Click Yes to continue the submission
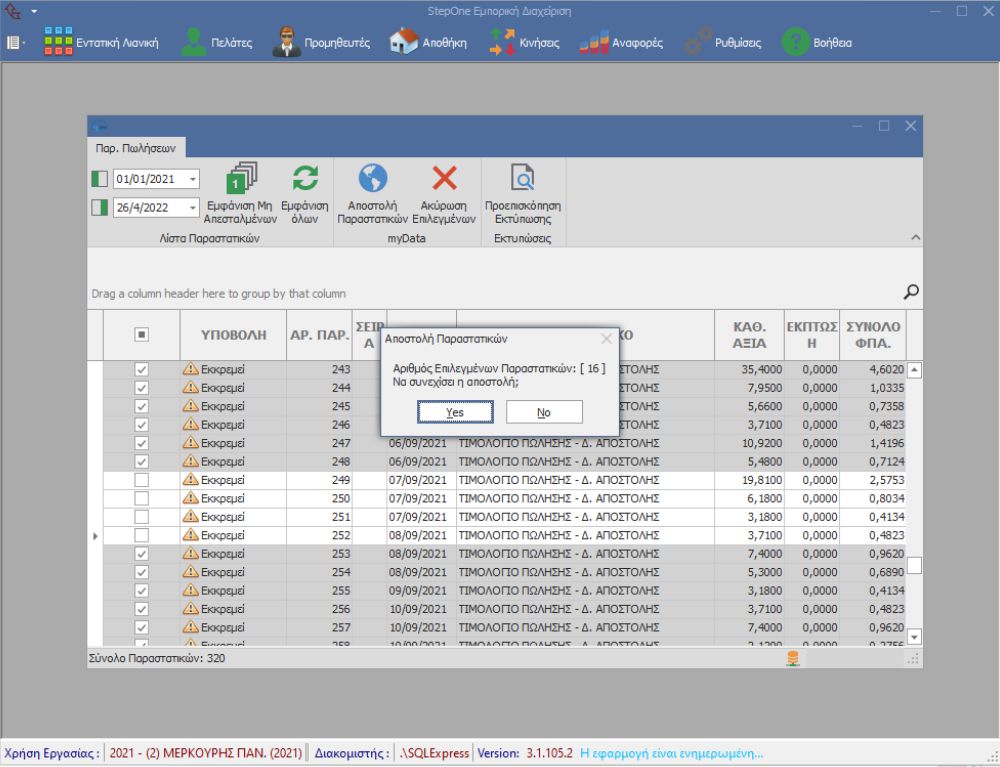This screenshot has width=1000, height=767. click(x=455, y=412)
